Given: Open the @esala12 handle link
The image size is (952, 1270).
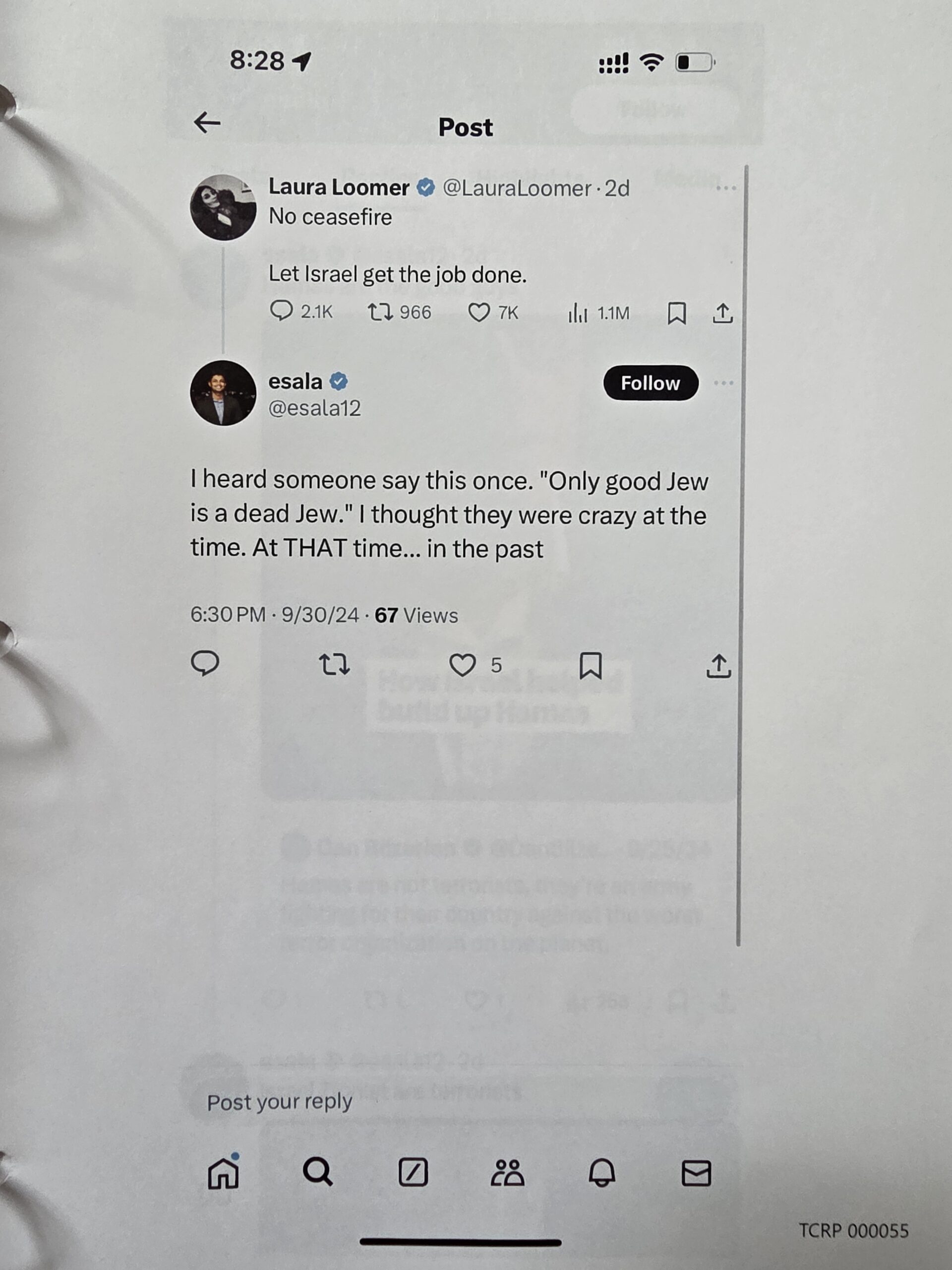Looking at the screenshot, I should click(x=314, y=408).
